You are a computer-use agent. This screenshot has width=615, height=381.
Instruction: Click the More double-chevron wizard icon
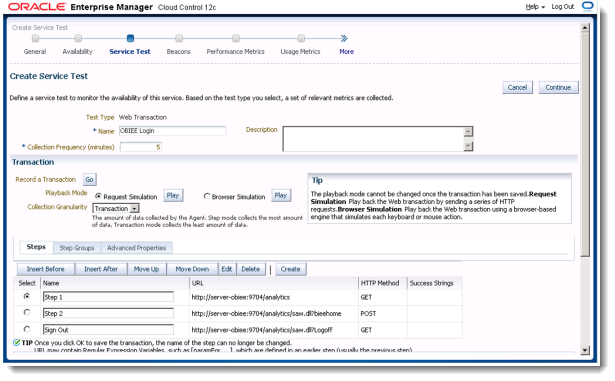pyautogui.click(x=344, y=38)
